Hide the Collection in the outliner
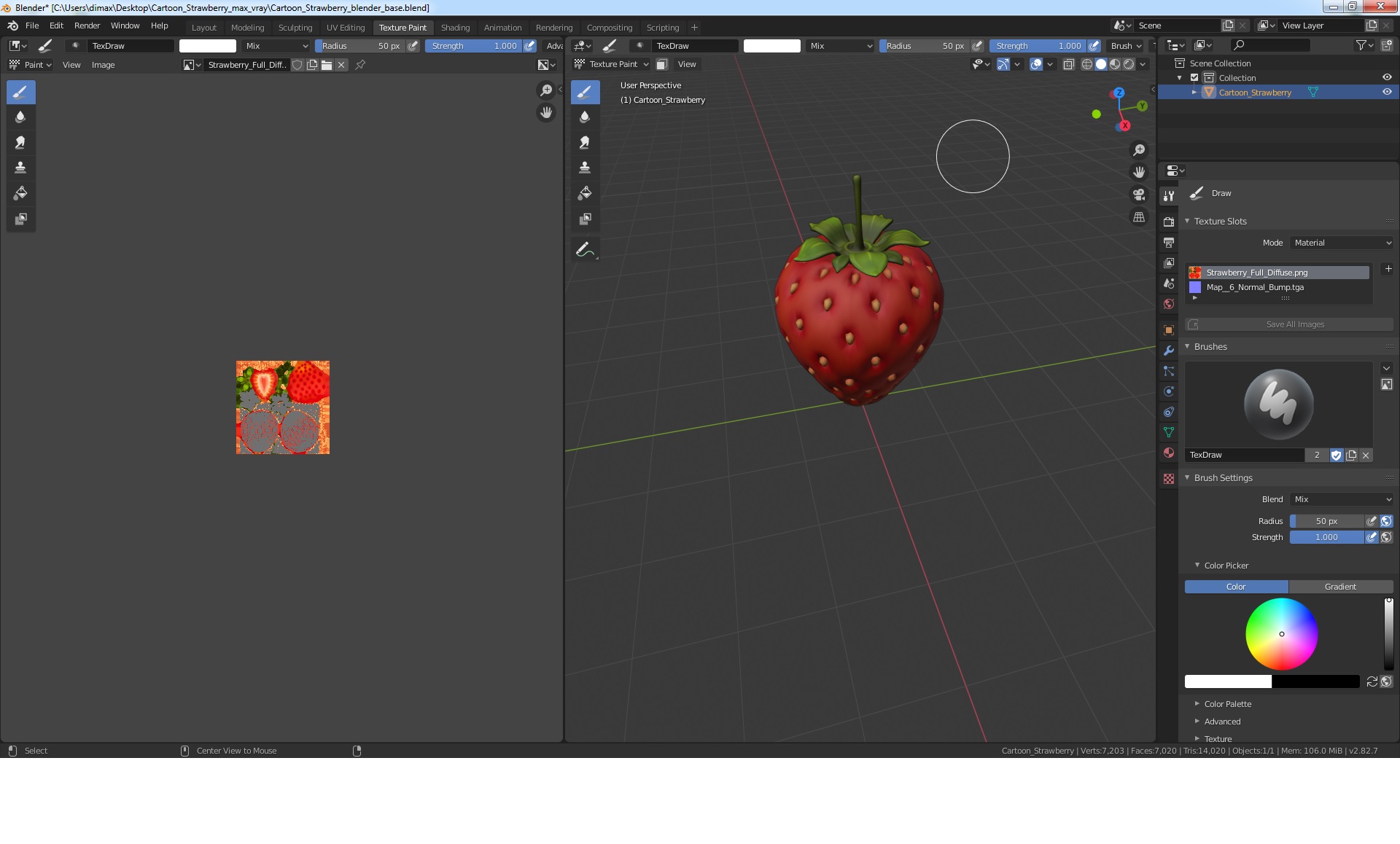The width and height of the screenshot is (1400, 844). (1387, 77)
